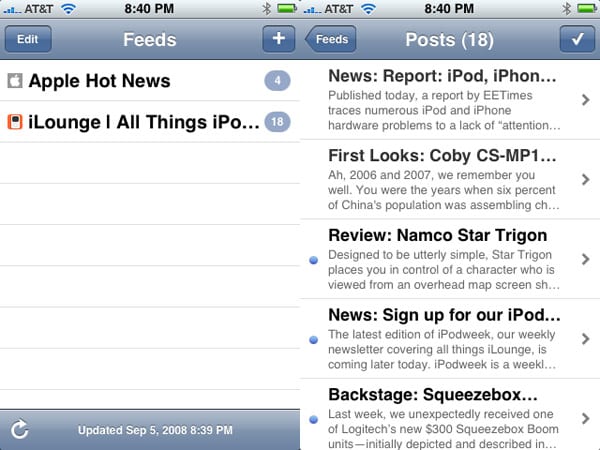The image size is (600, 450).
Task: Tap unread dot next to Backstage Squeezebox post
Action: pyautogui.click(x=314, y=418)
